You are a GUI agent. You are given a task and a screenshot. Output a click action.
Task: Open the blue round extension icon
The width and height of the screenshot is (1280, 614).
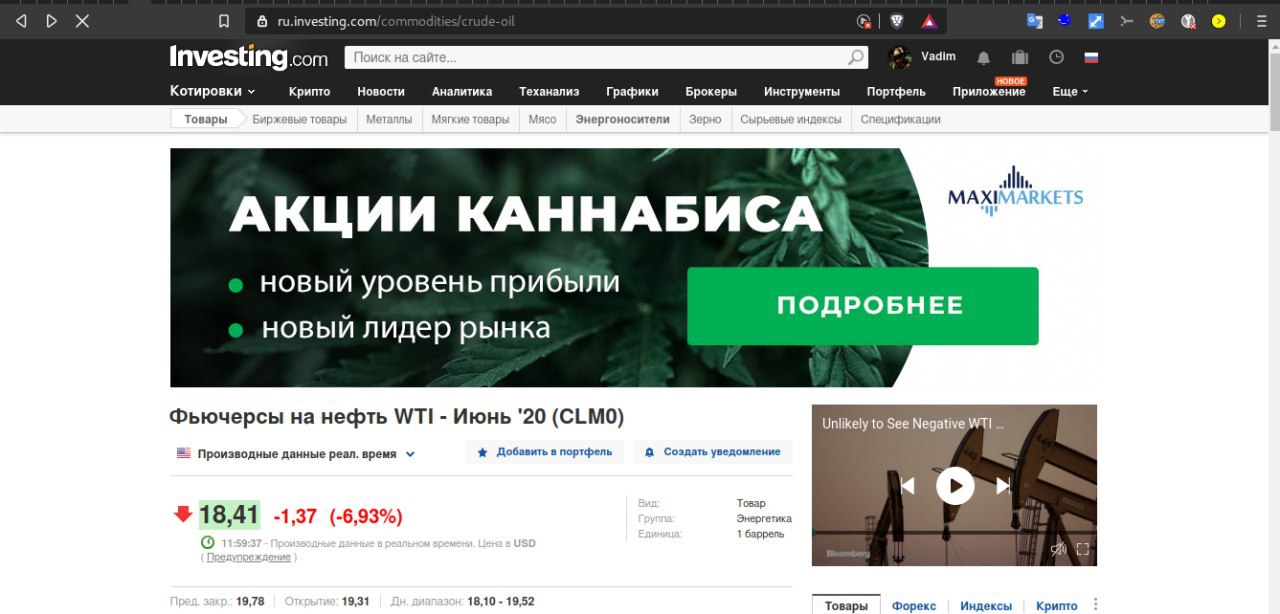coord(1065,19)
